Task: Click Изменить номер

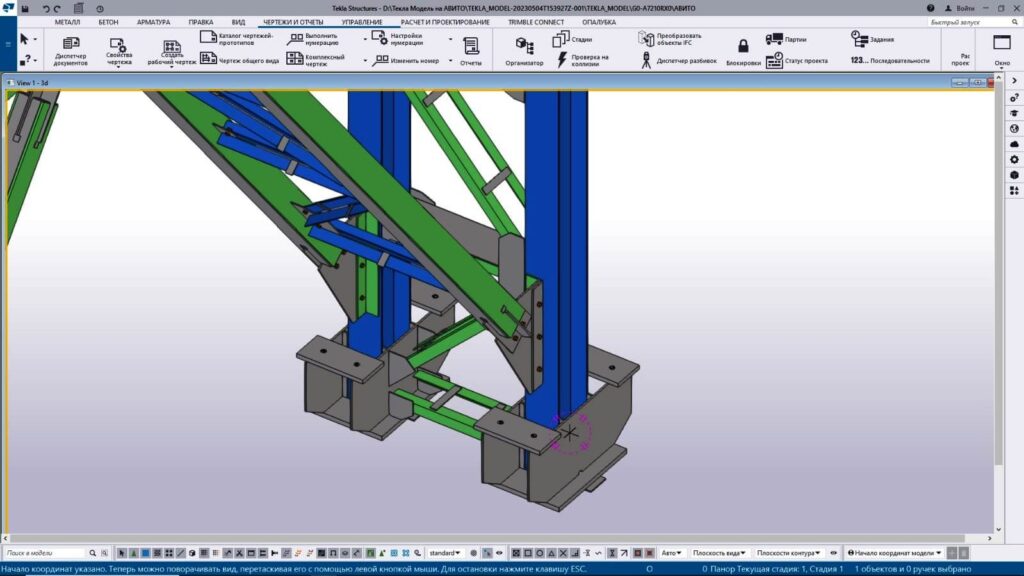Action: tap(406, 60)
